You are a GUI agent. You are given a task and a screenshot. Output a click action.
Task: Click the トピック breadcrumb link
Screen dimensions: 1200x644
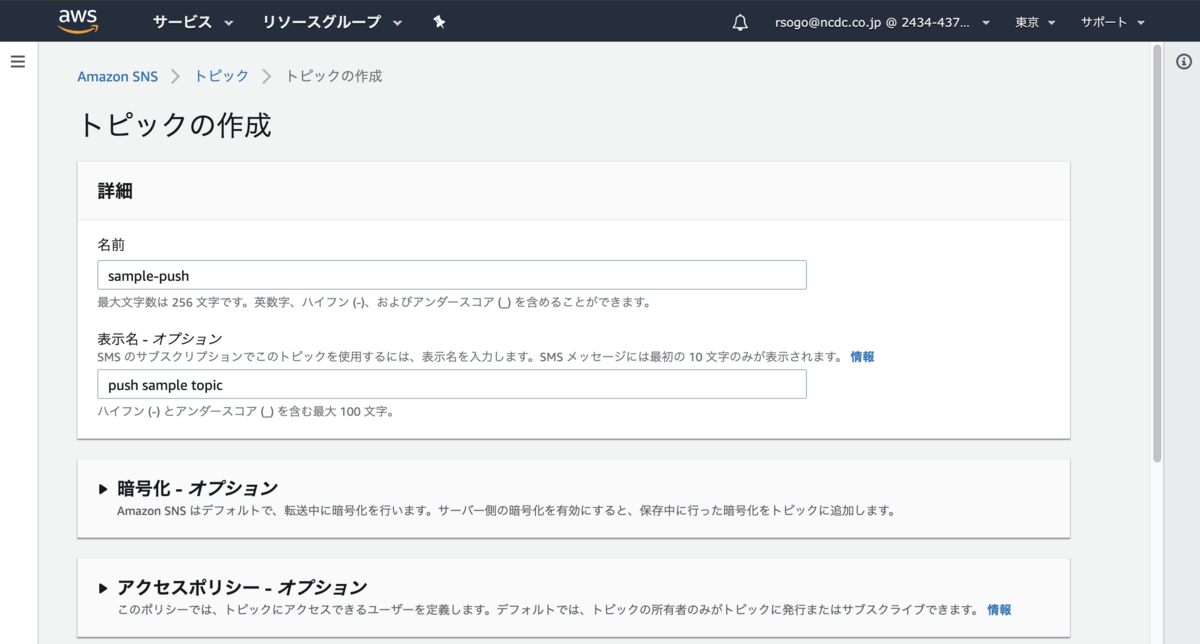pyautogui.click(x=221, y=75)
